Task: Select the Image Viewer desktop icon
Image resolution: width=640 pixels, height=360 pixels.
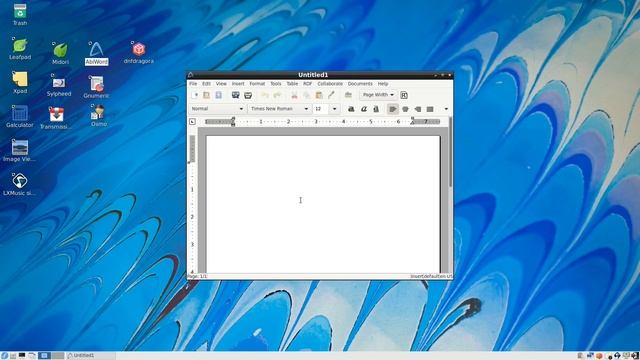Action: point(20,150)
